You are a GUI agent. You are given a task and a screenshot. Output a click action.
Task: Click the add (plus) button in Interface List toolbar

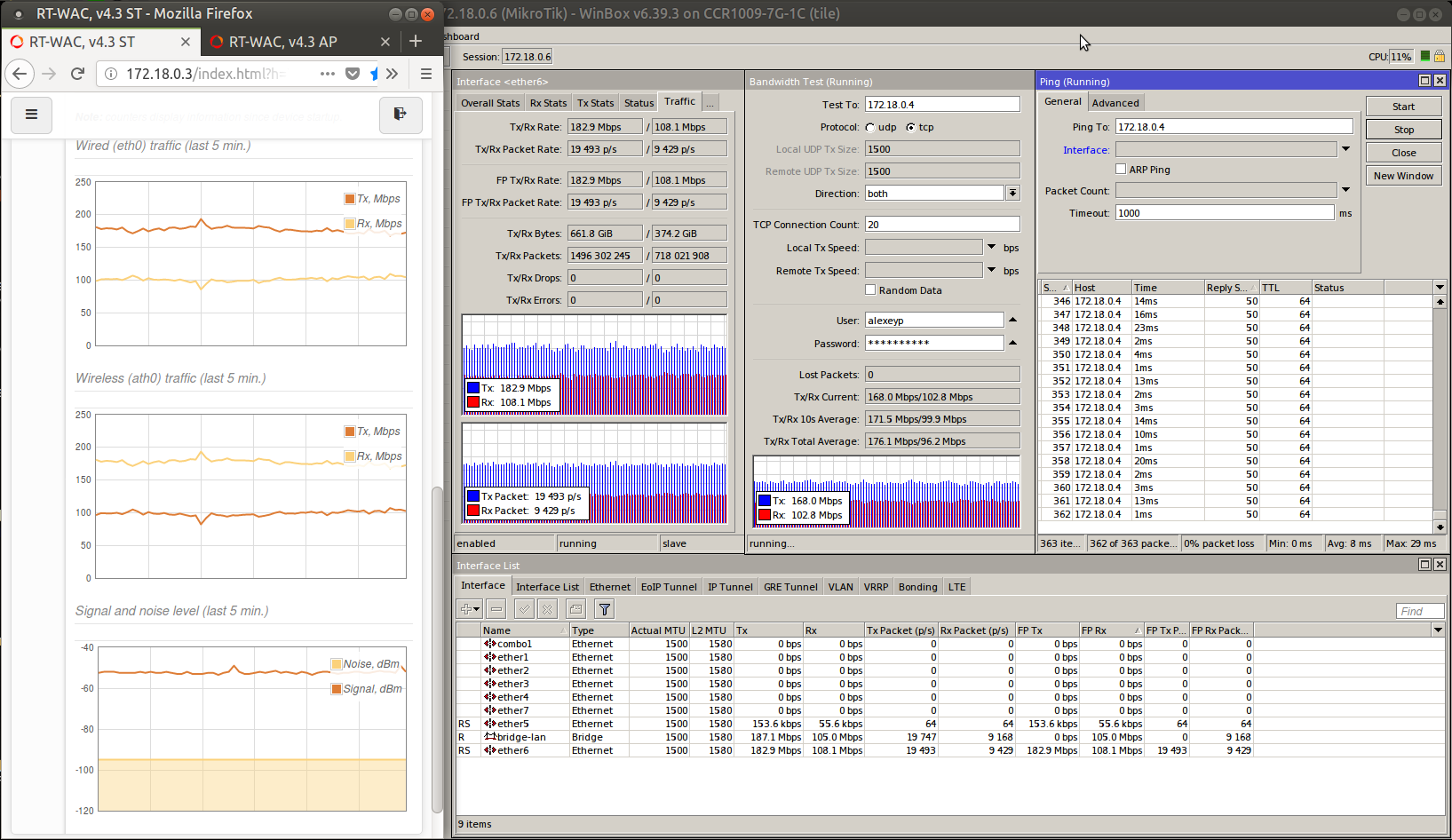click(x=469, y=609)
